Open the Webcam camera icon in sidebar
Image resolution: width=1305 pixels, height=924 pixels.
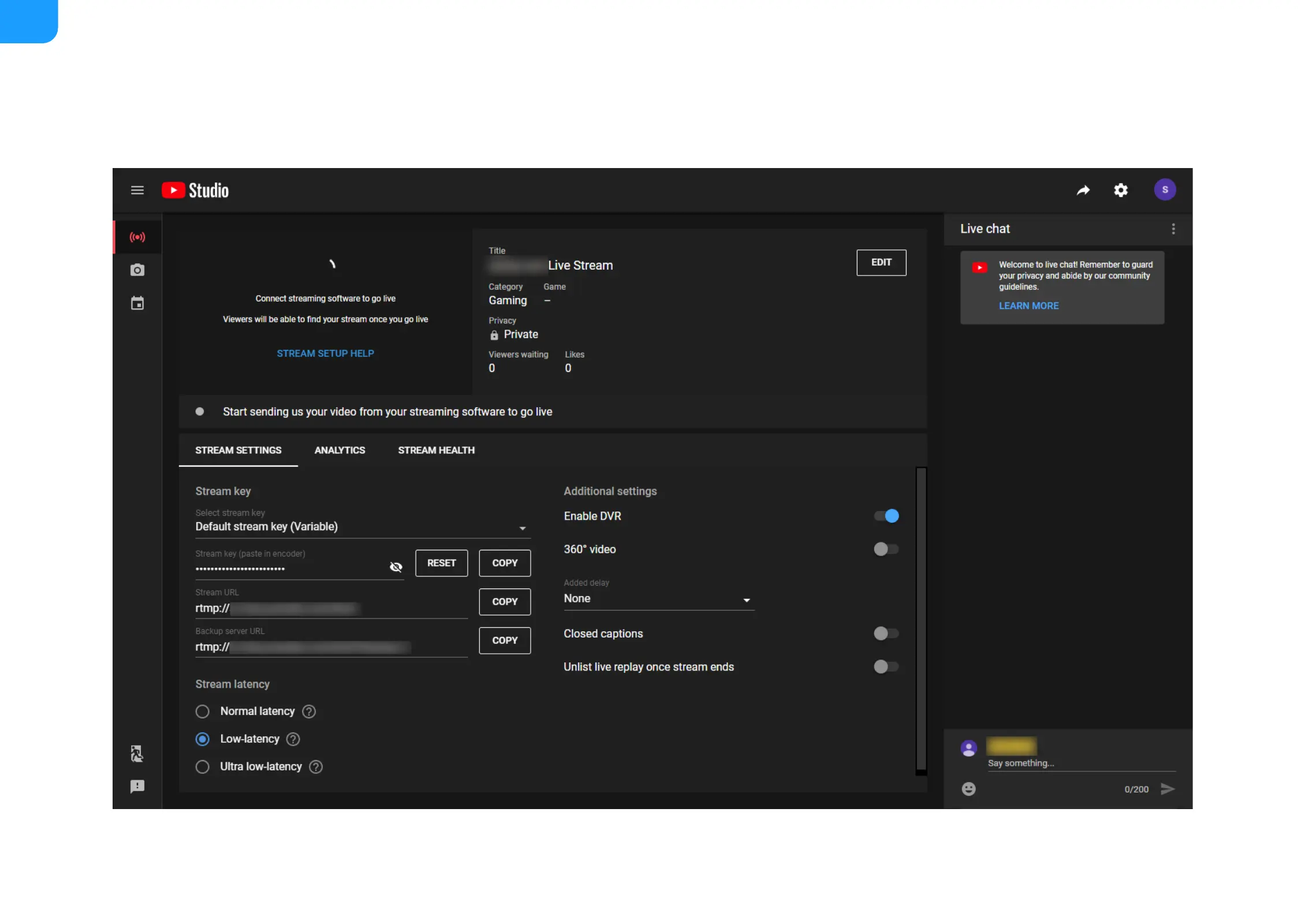point(137,270)
